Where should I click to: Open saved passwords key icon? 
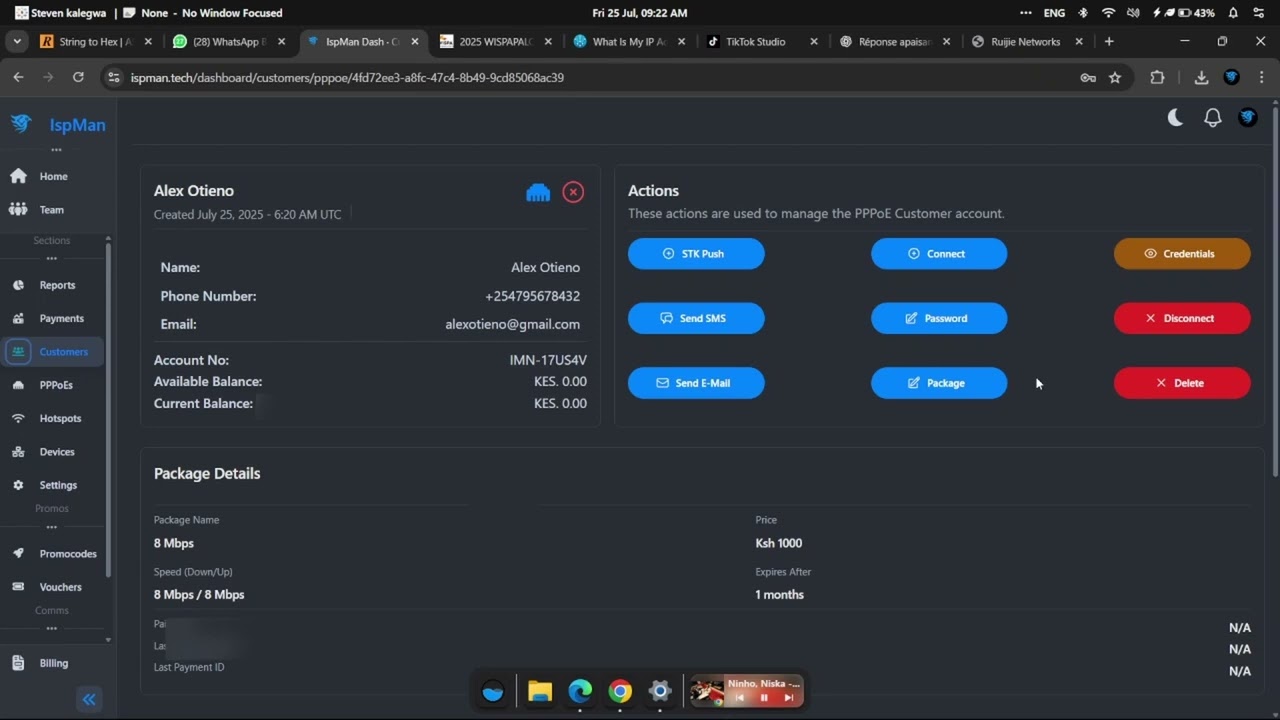1088,77
